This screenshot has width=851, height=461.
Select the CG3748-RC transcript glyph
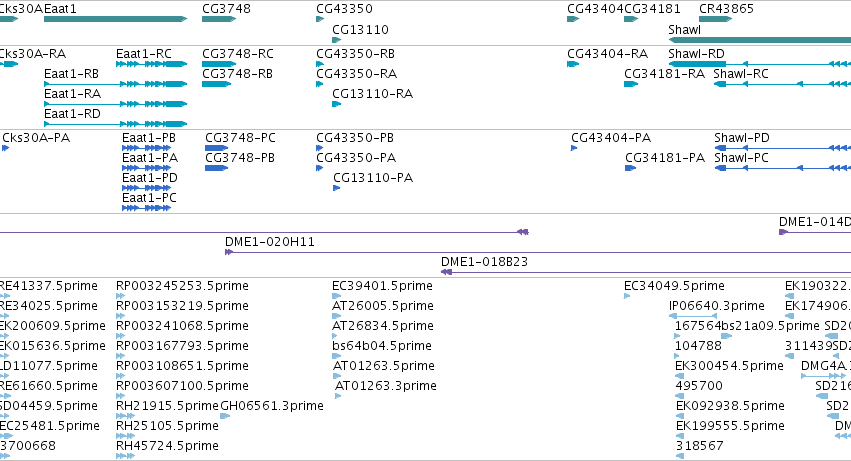coord(219,64)
